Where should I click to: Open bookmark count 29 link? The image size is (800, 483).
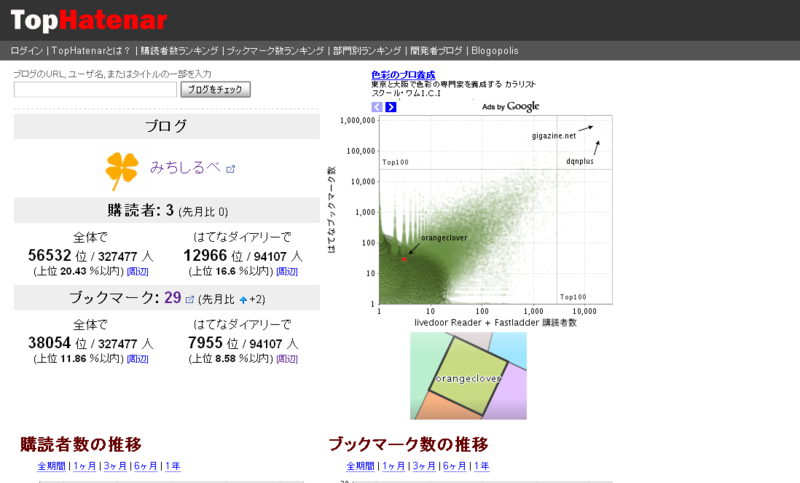(x=172, y=297)
